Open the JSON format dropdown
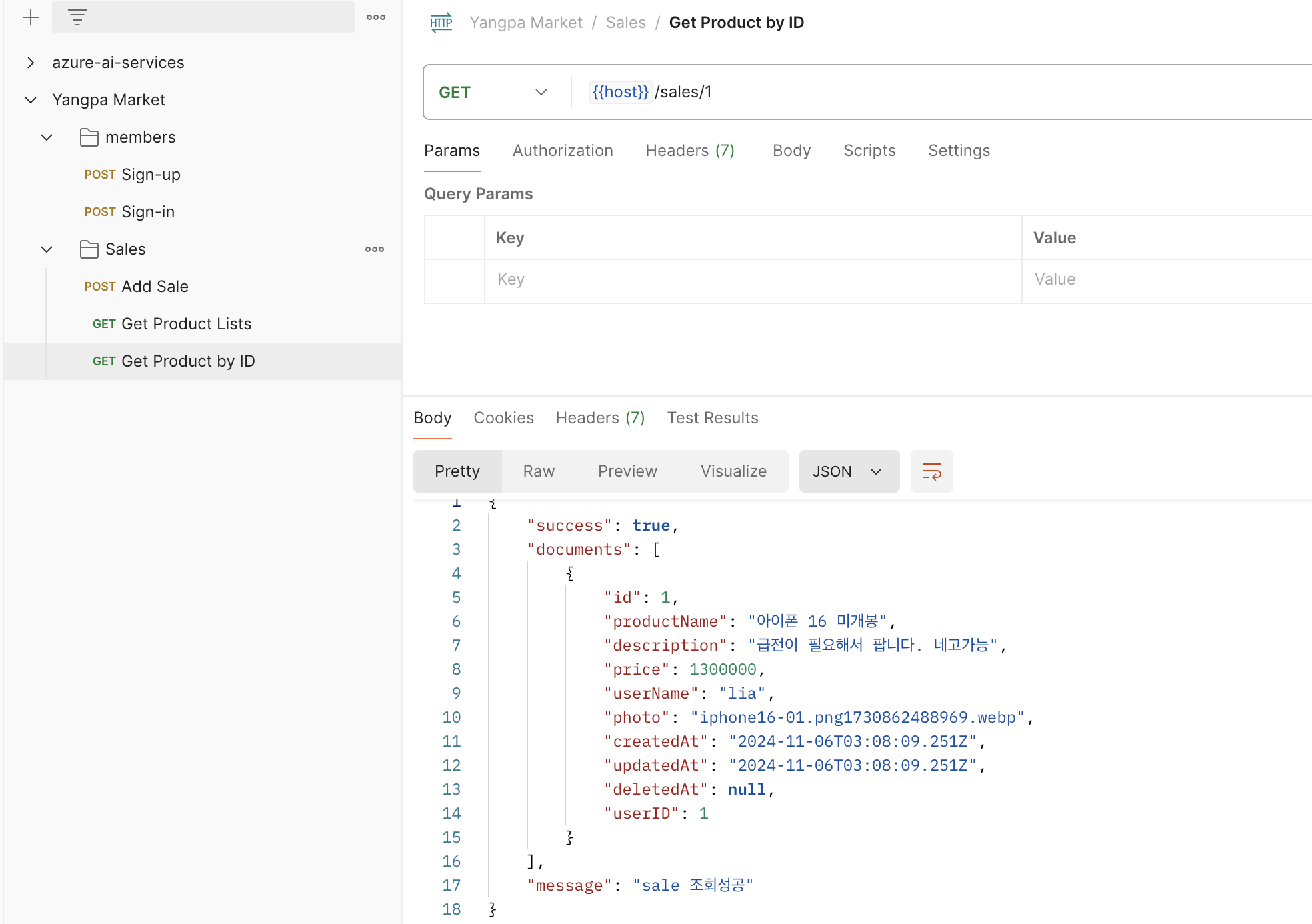Screen dimensions: 1312x924 pos(848,471)
